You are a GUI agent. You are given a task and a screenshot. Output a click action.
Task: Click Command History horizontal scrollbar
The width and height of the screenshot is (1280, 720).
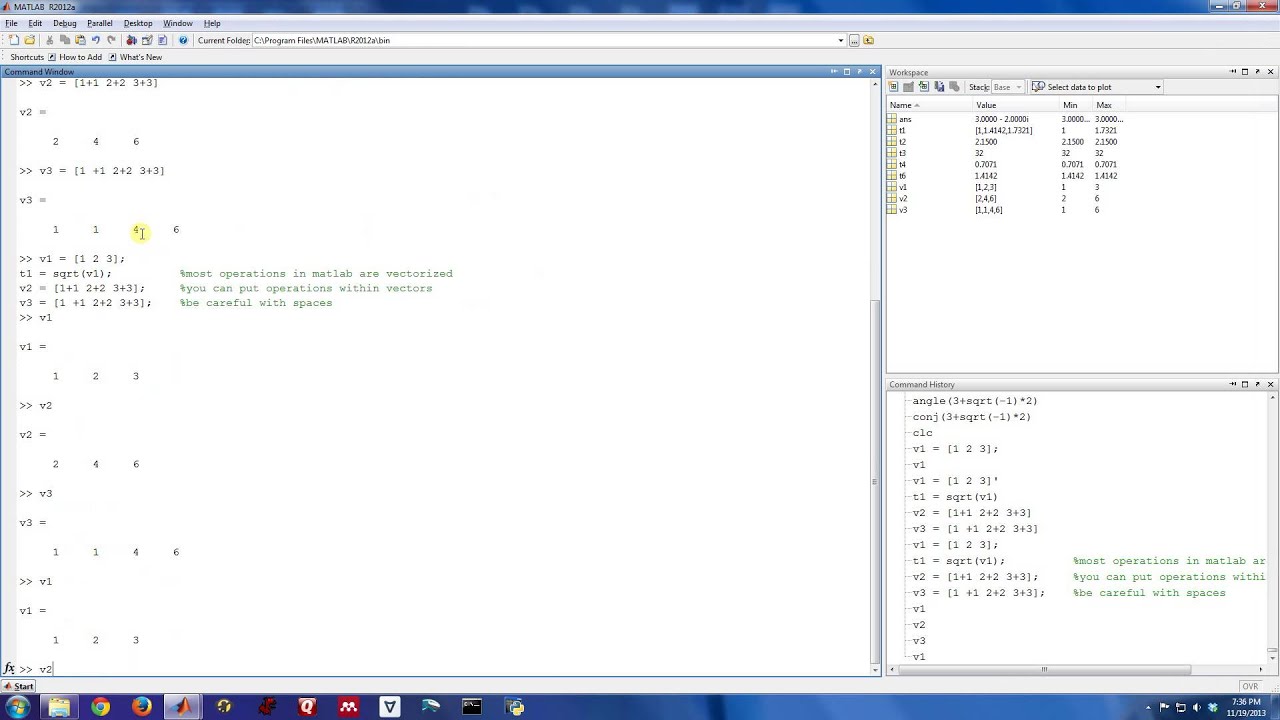(1044, 670)
